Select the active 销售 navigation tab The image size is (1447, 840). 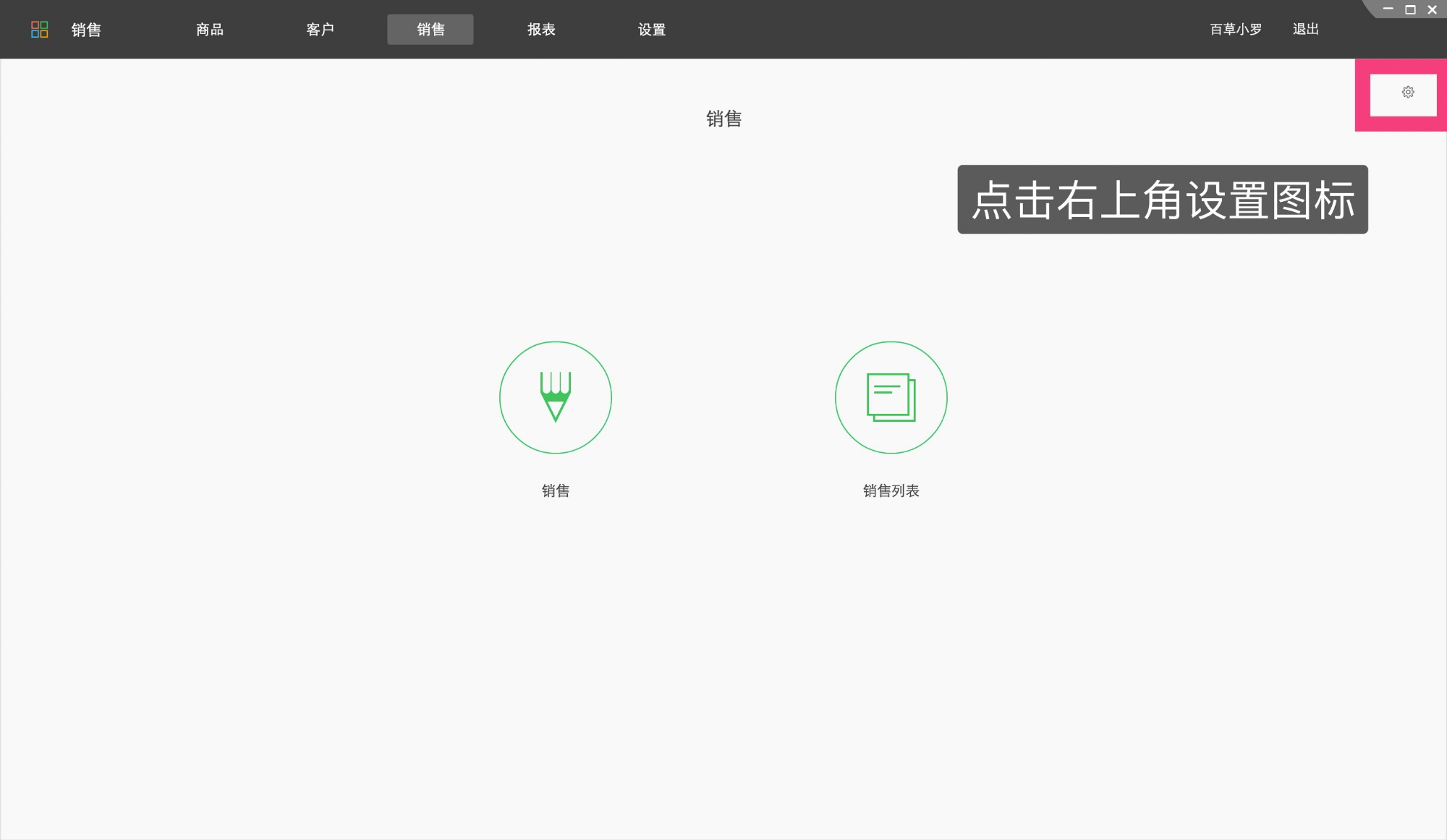click(430, 29)
